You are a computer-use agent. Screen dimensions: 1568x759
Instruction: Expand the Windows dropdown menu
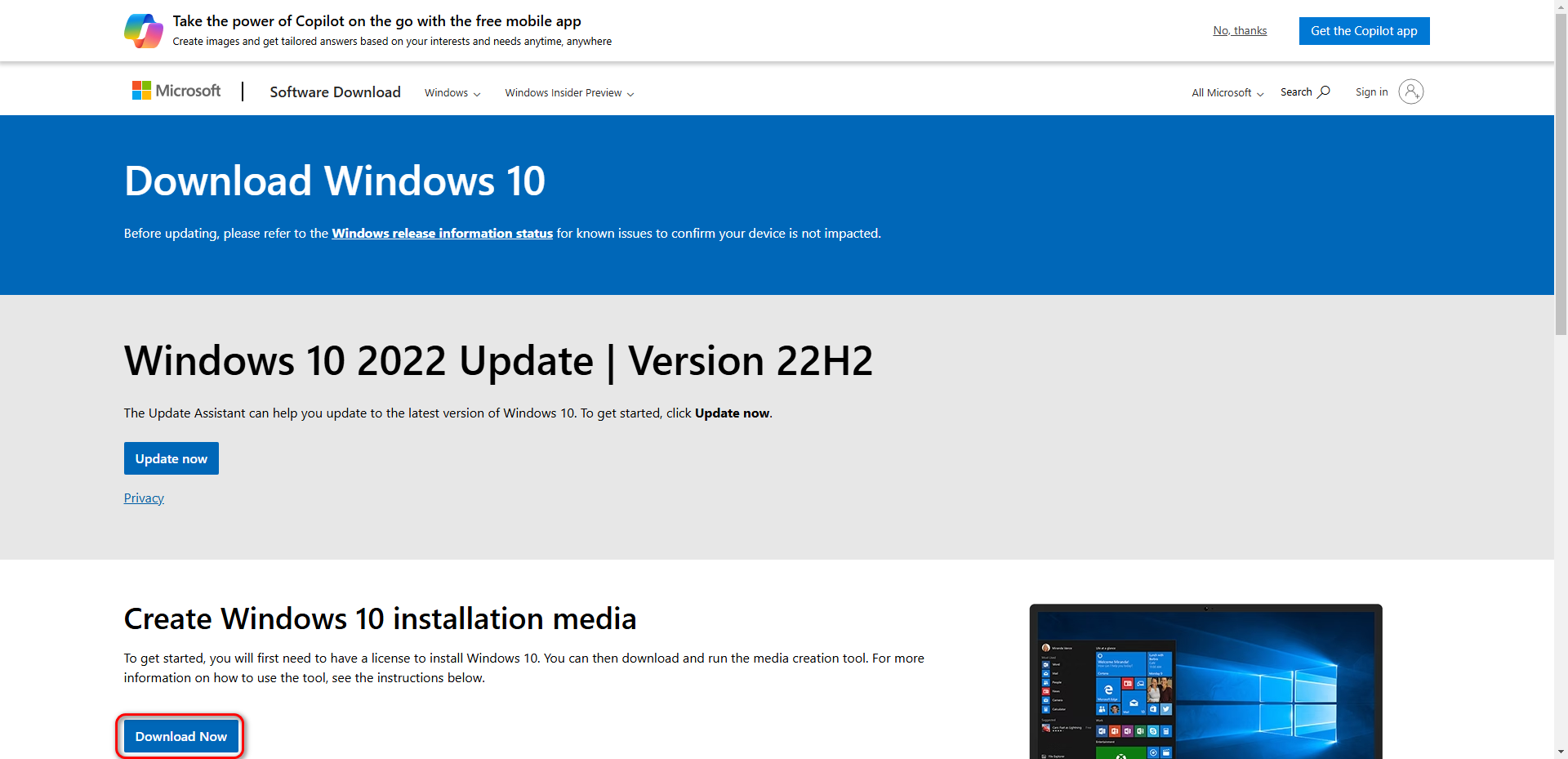tap(452, 93)
